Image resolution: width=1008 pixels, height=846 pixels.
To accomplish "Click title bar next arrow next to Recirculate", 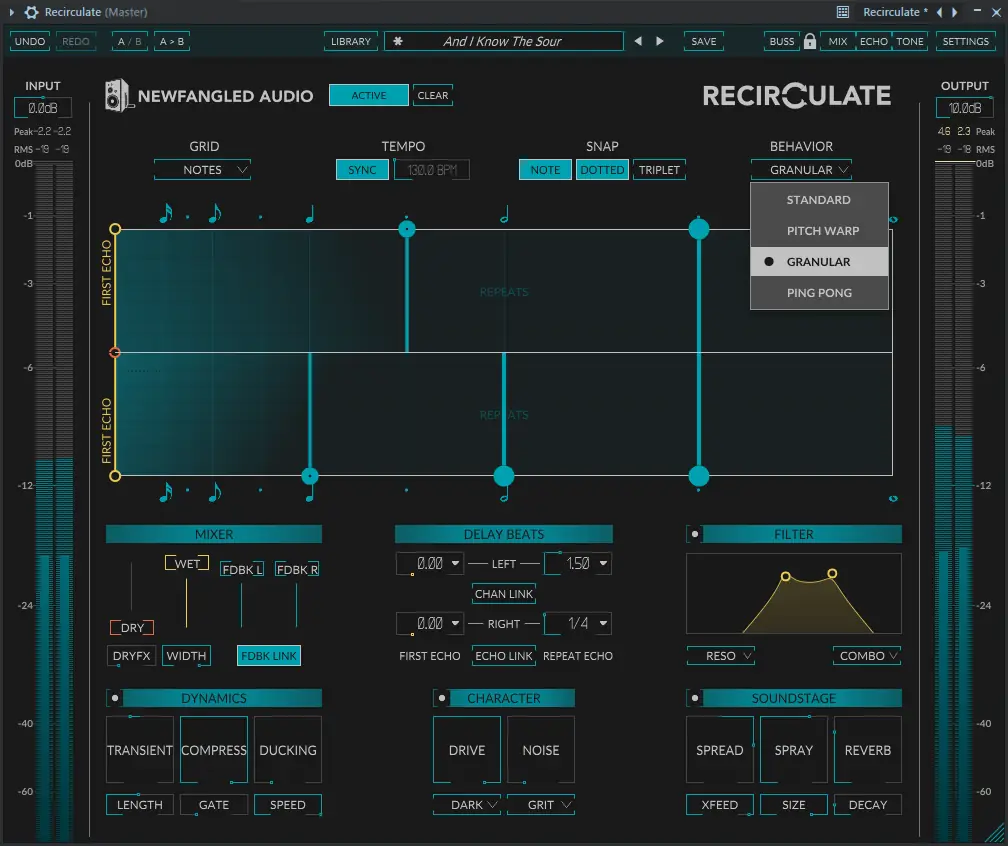I will pyautogui.click(x=955, y=12).
